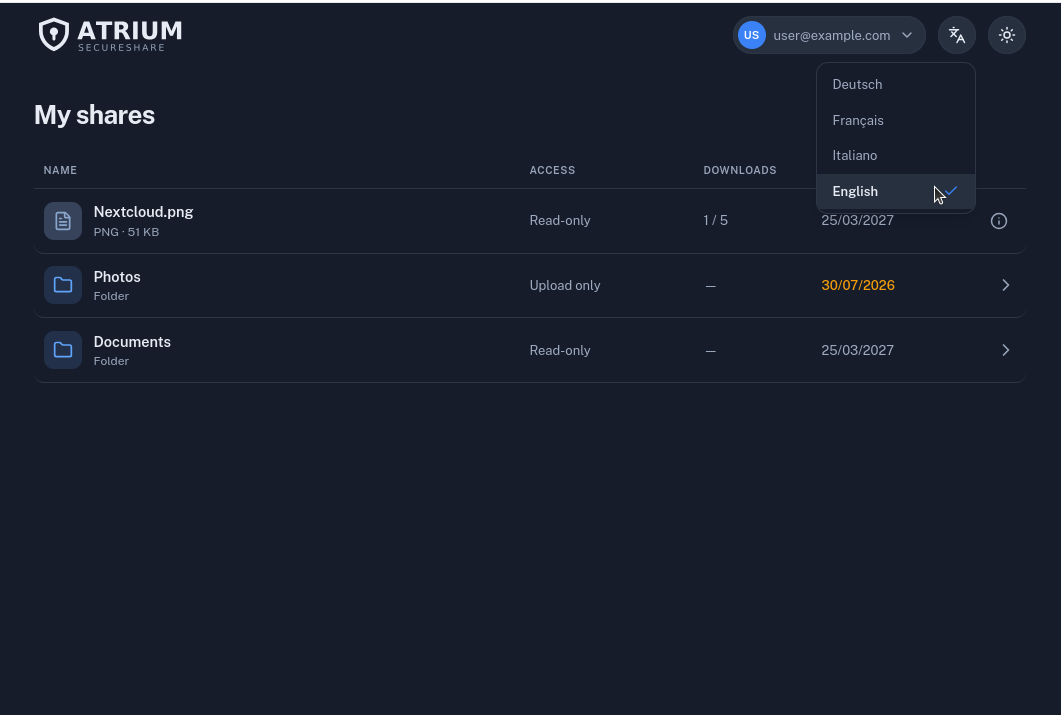The height and width of the screenshot is (715, 1061).
Task: Click Read-only access for Nextcloud.png row
Action: click(x=560, y=221)
